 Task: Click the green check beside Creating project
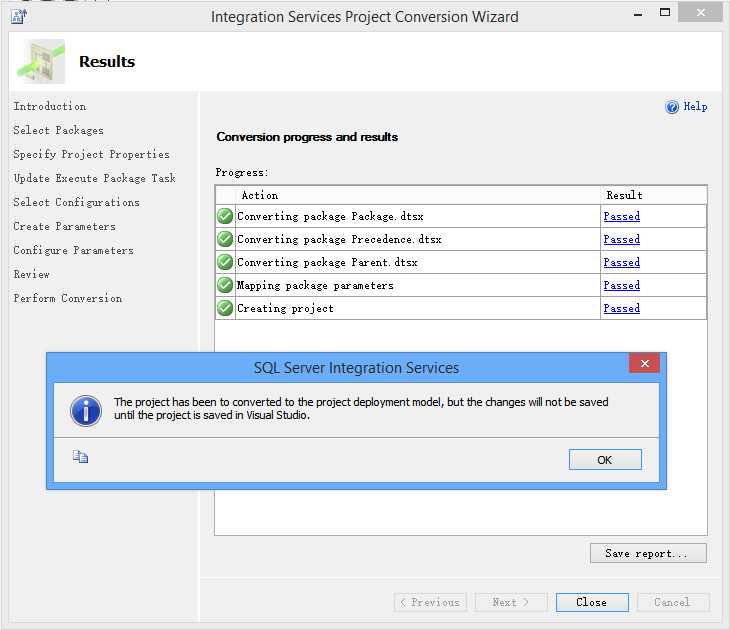tap(225, 308)
